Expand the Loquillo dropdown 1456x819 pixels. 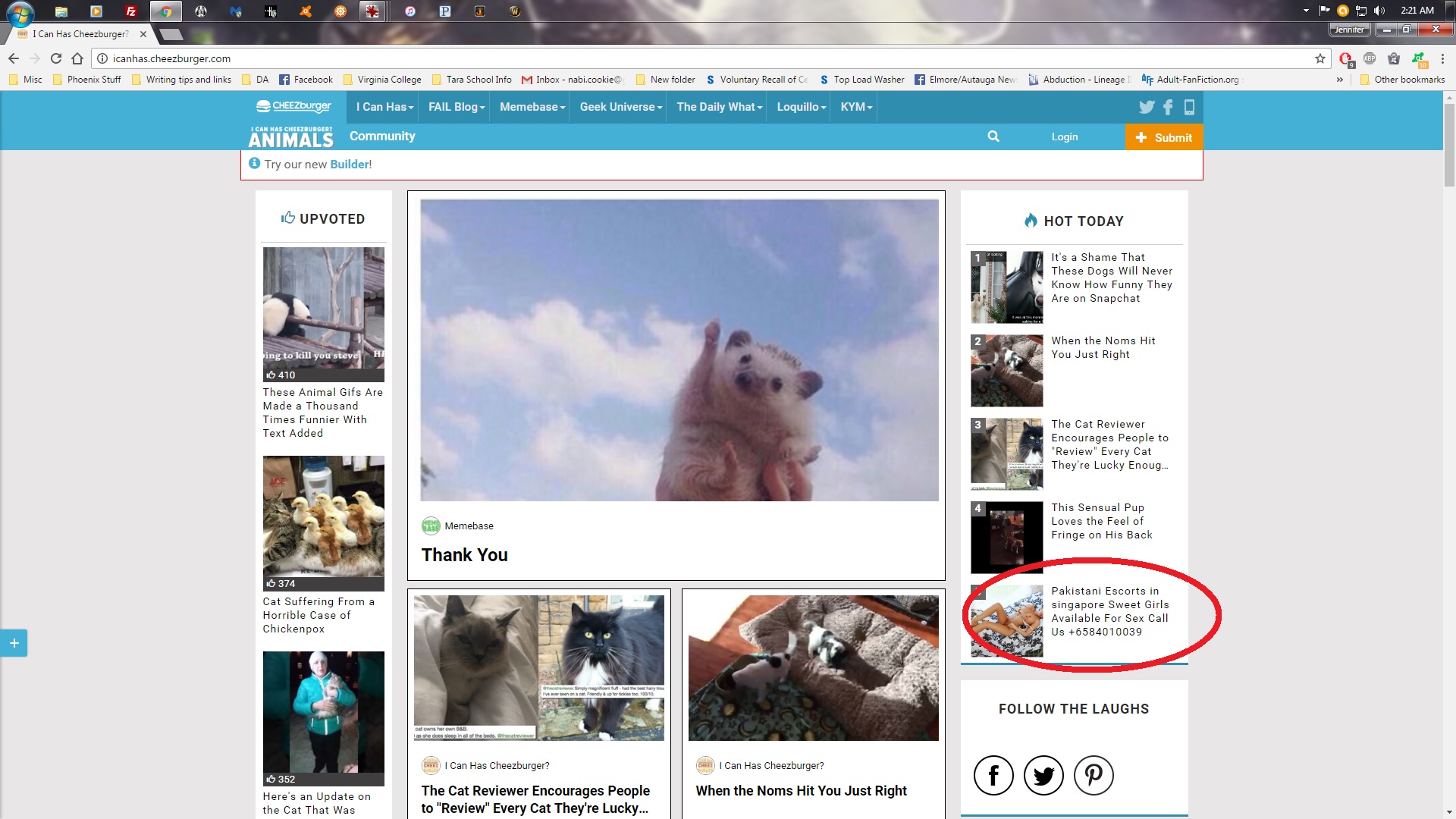[x=802, y=107]
